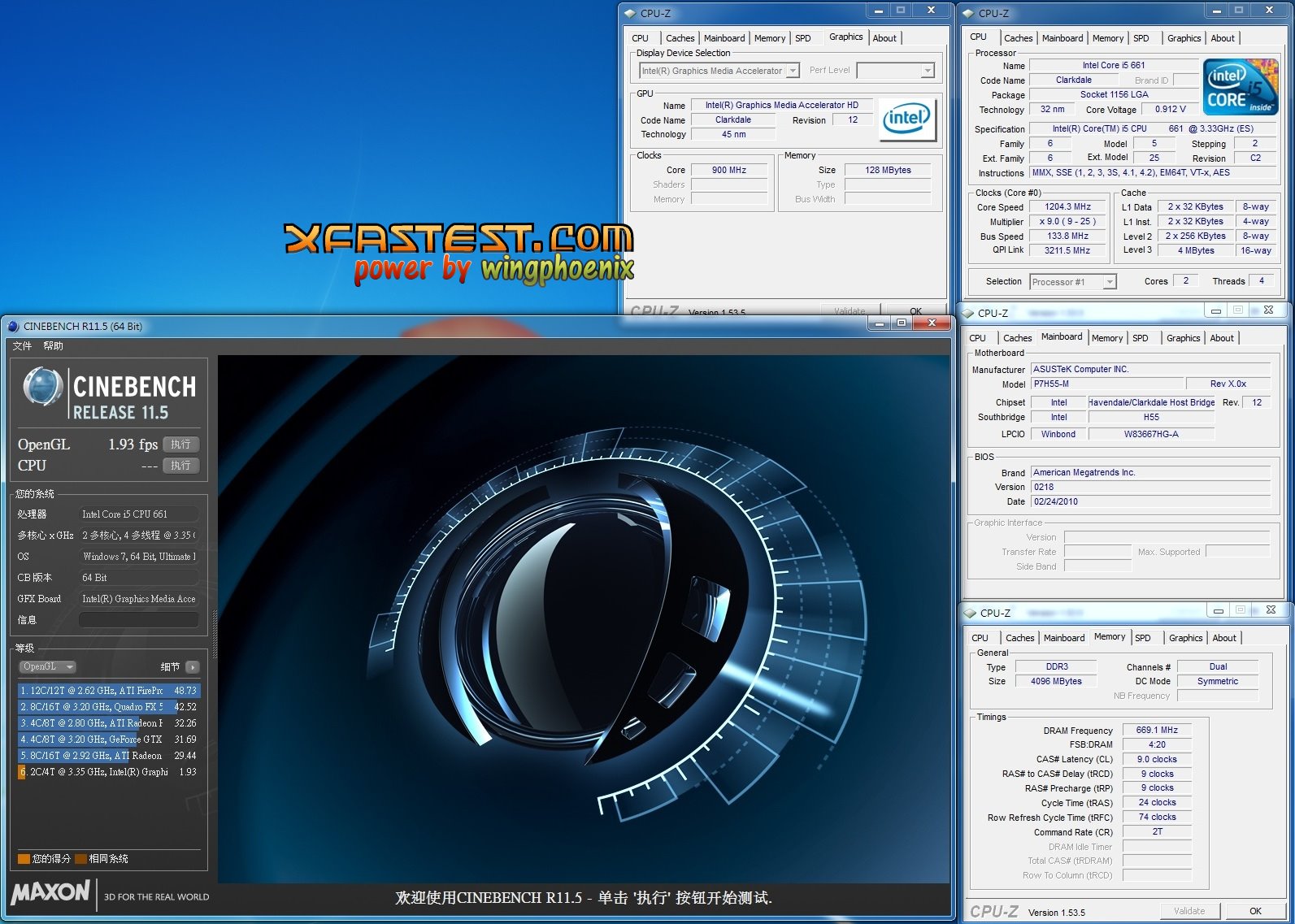The image size is (1295, 924).
Task: Click OK button in CPU-Z Memory window
Action: click(x=1255, y=911)
